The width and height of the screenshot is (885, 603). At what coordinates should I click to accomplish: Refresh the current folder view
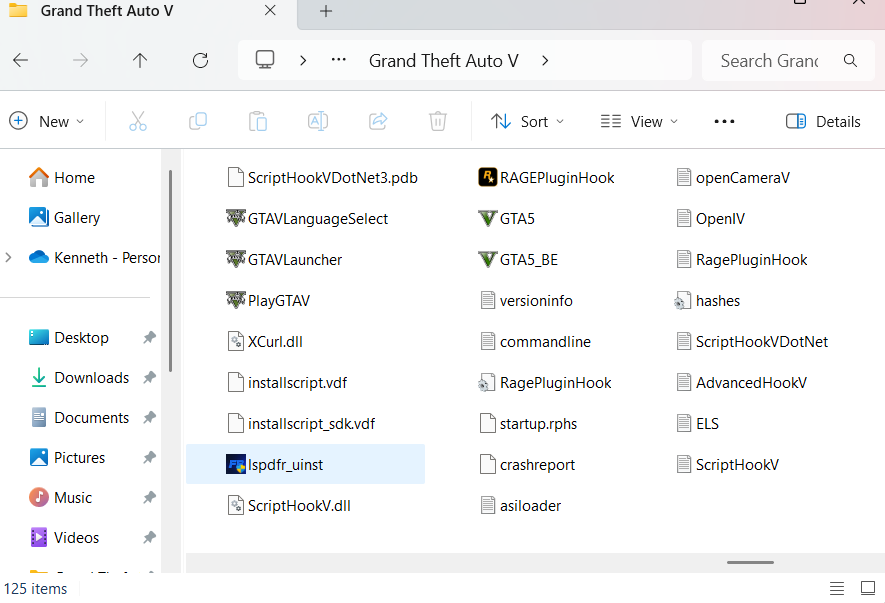point(200,60)
